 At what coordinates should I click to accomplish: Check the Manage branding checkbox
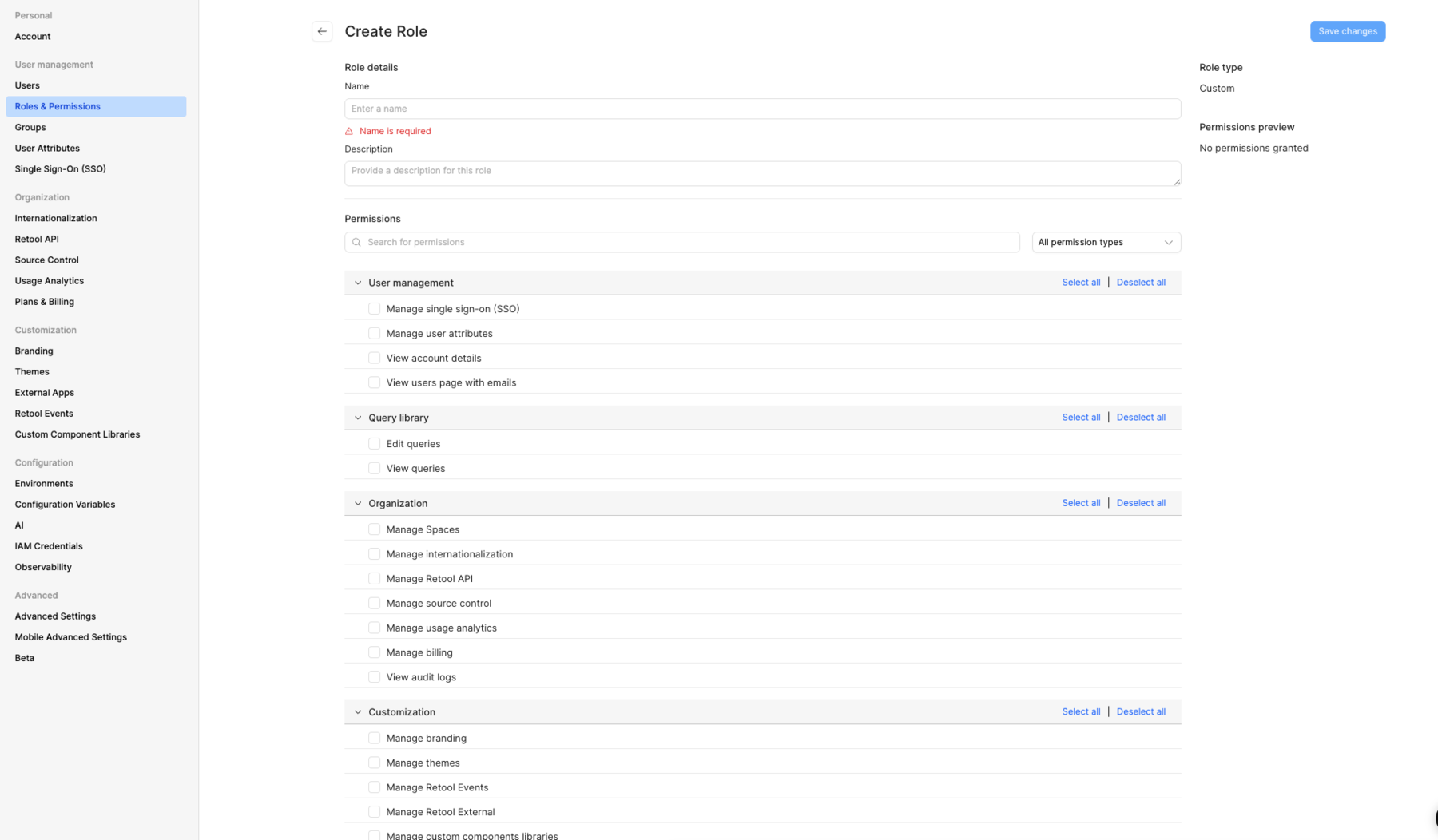[374, 738]
